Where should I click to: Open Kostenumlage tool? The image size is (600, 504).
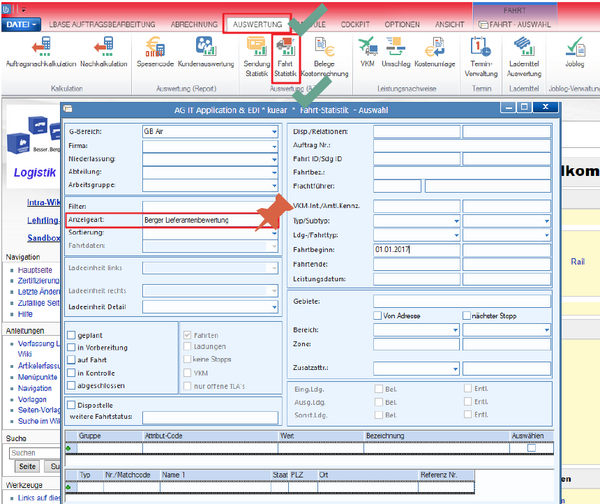tap(435, 52)
